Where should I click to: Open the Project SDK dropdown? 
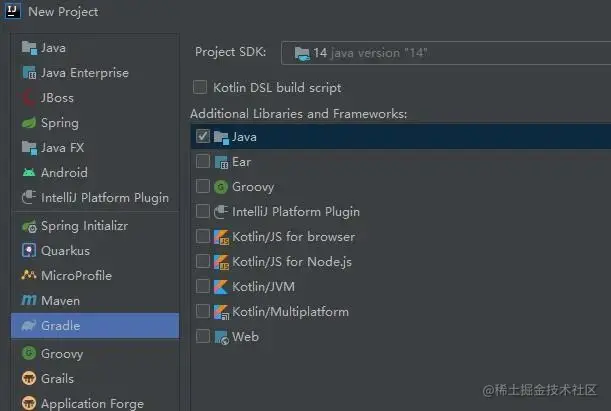pos(446,53)
